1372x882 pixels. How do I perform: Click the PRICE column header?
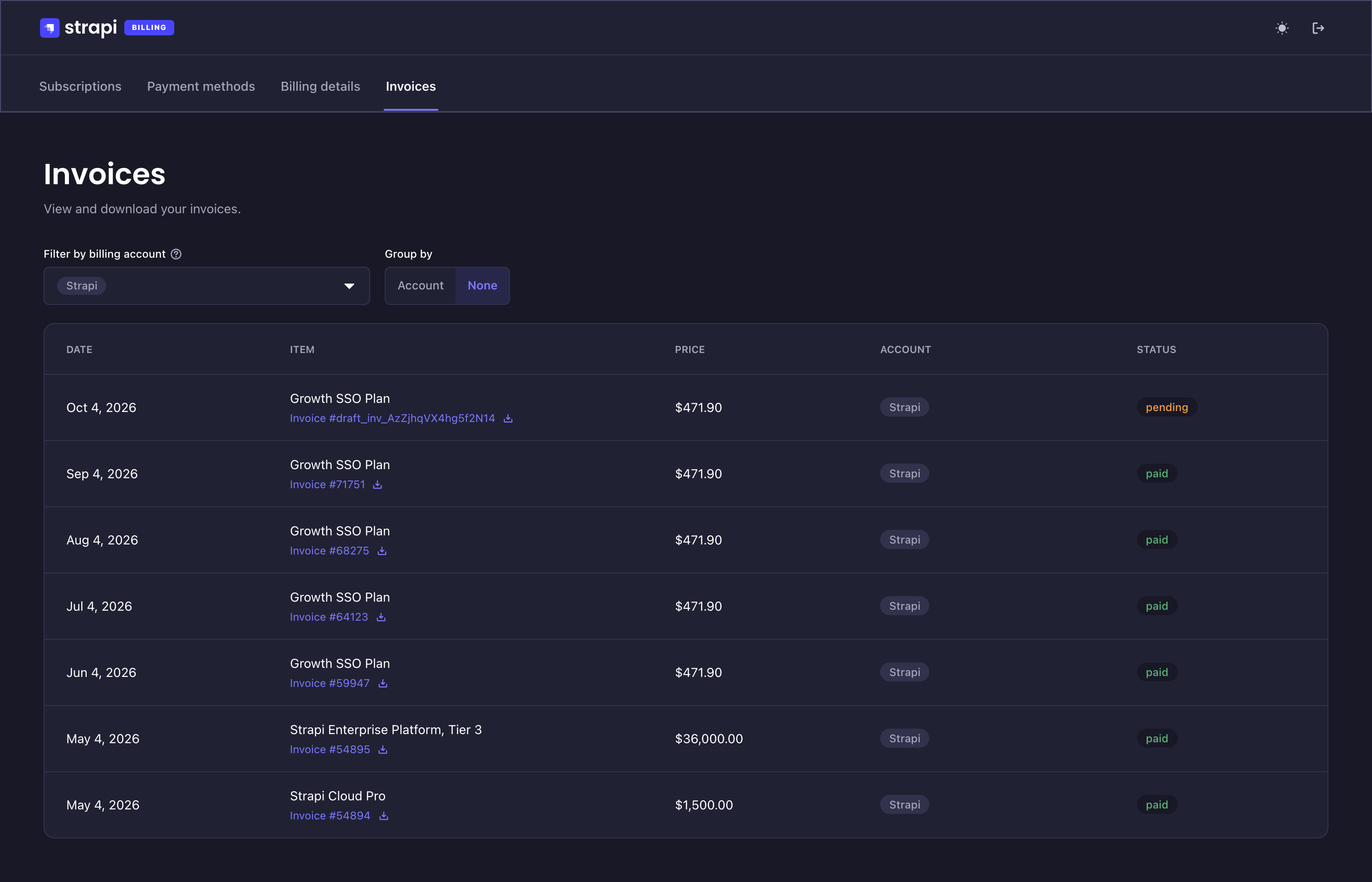pyautogui.click(x=690, y=349)
